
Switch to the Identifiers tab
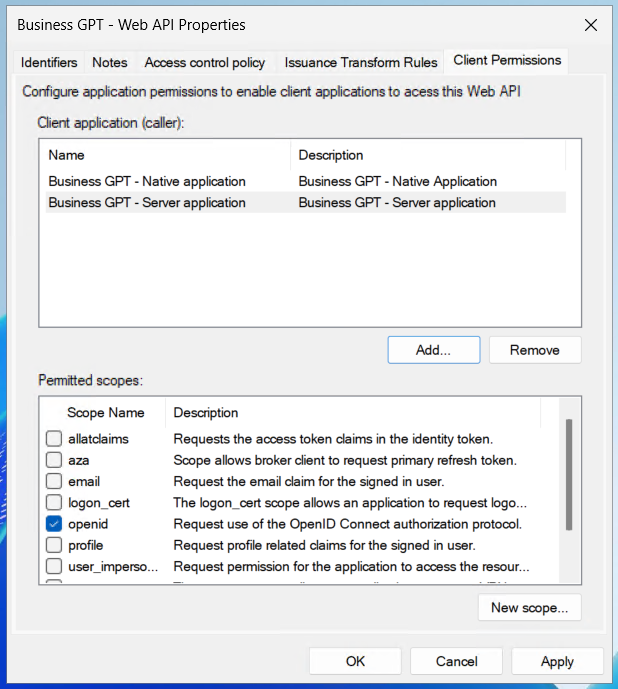pyautogui.click(x=49, y=62)
